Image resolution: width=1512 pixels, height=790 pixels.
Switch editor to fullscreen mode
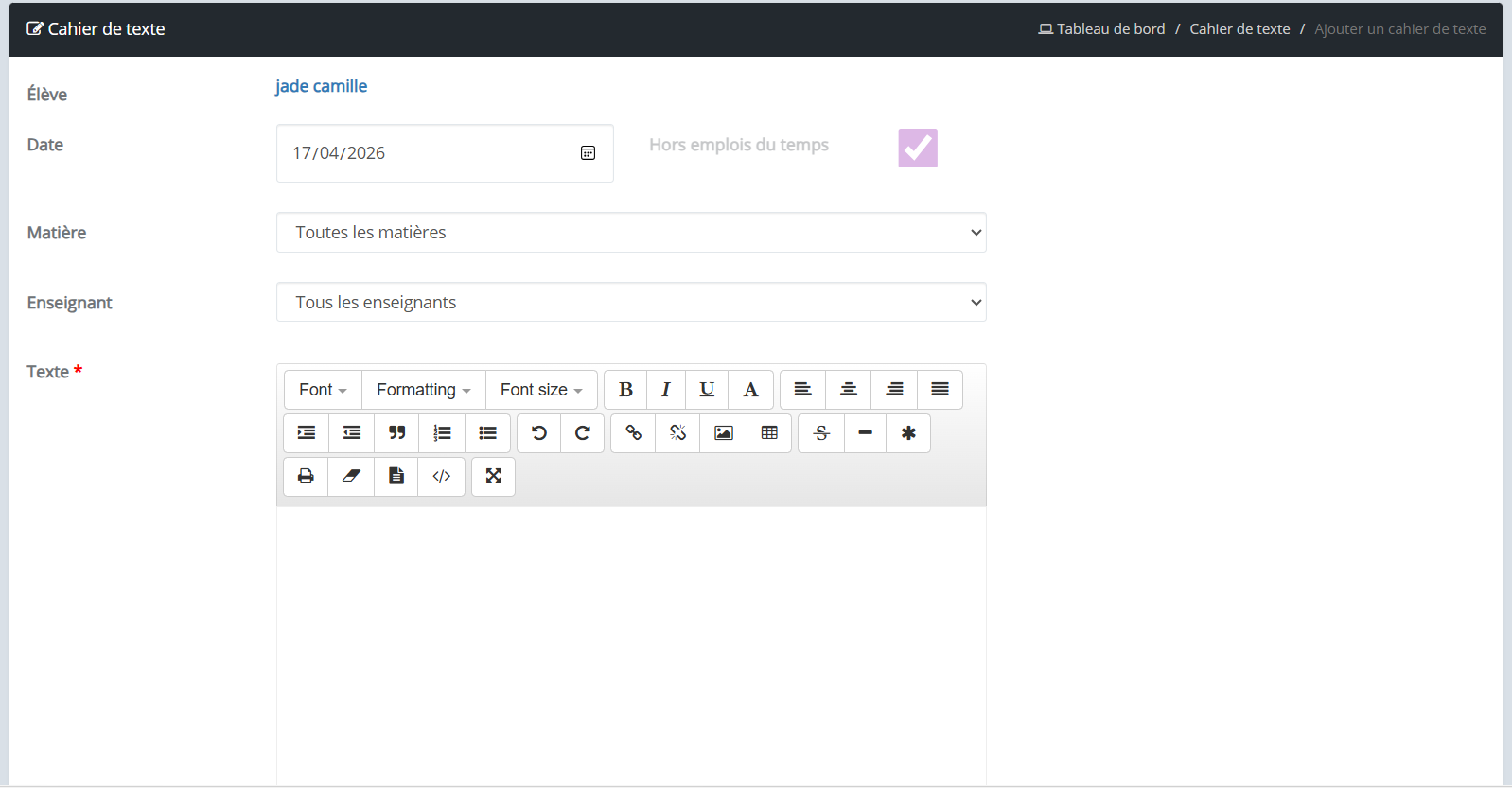click(x=494, y=477)
